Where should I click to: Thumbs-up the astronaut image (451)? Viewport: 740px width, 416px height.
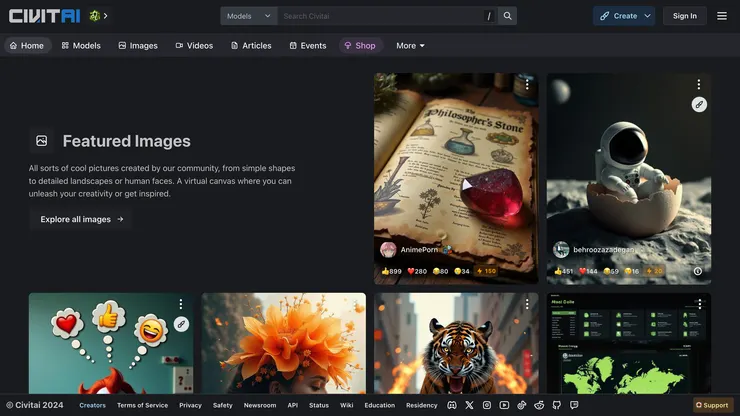point(563,271)
